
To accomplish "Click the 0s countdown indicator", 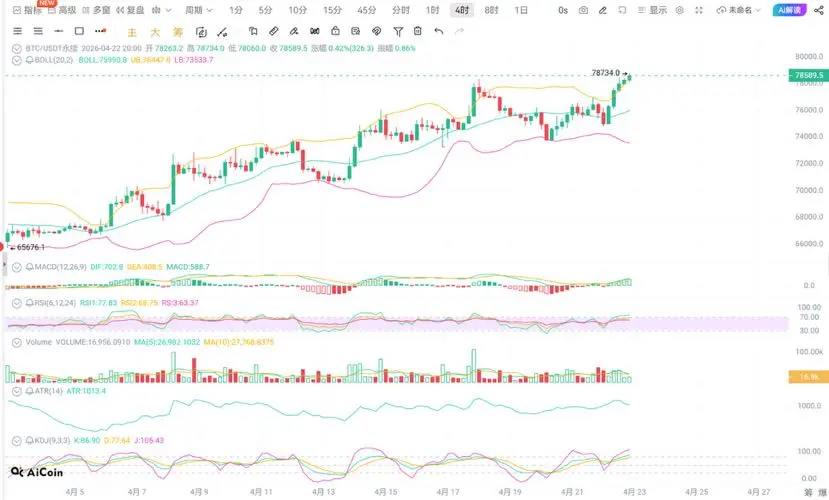I will click(563, 10).
